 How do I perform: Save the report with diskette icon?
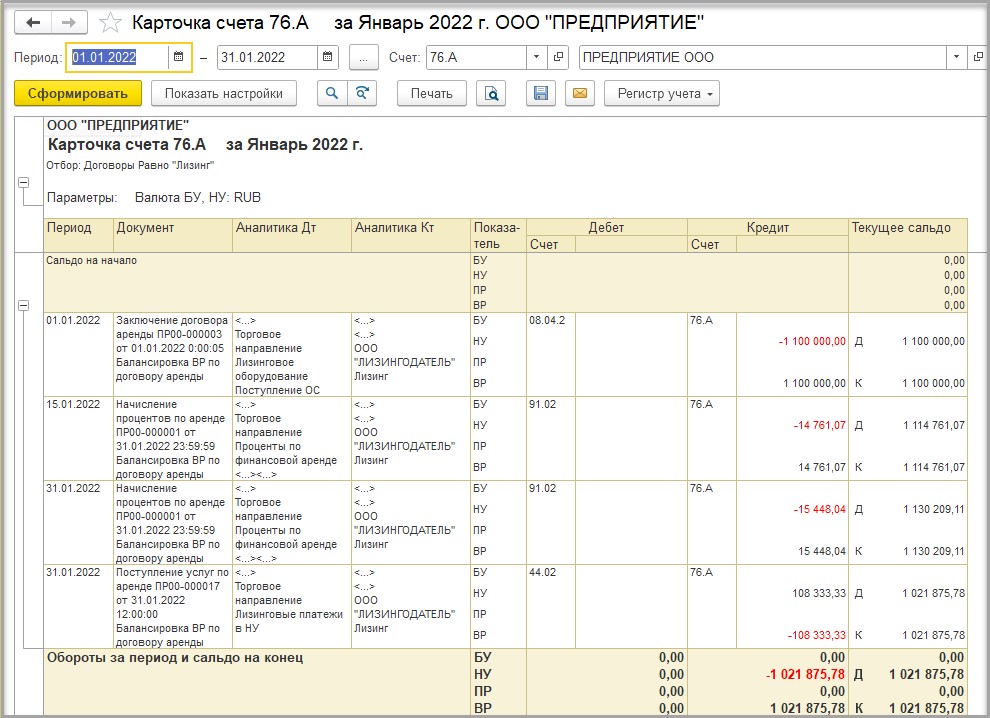click(x=541, y=93)
